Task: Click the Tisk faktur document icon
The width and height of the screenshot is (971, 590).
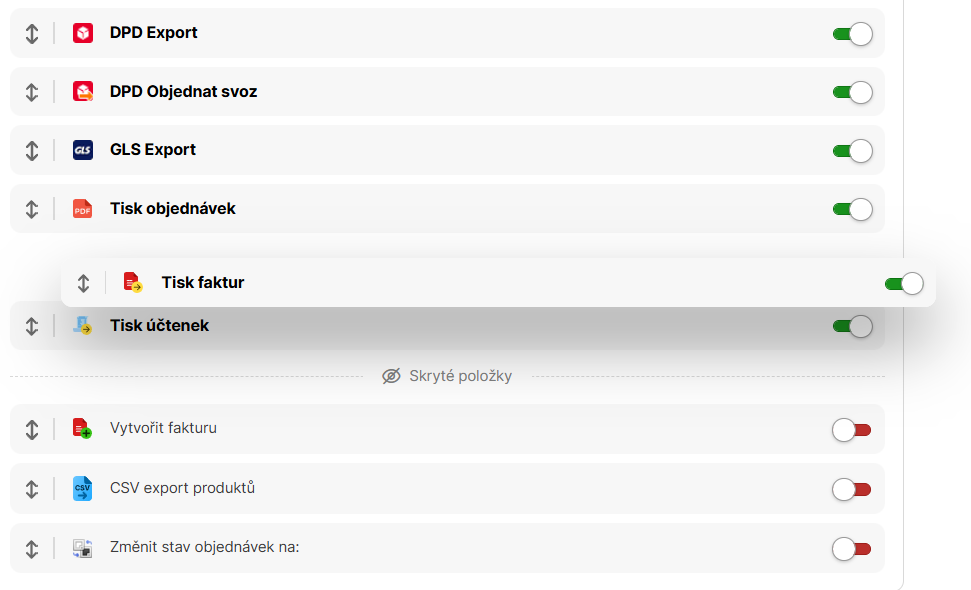Action: [133, 283]
